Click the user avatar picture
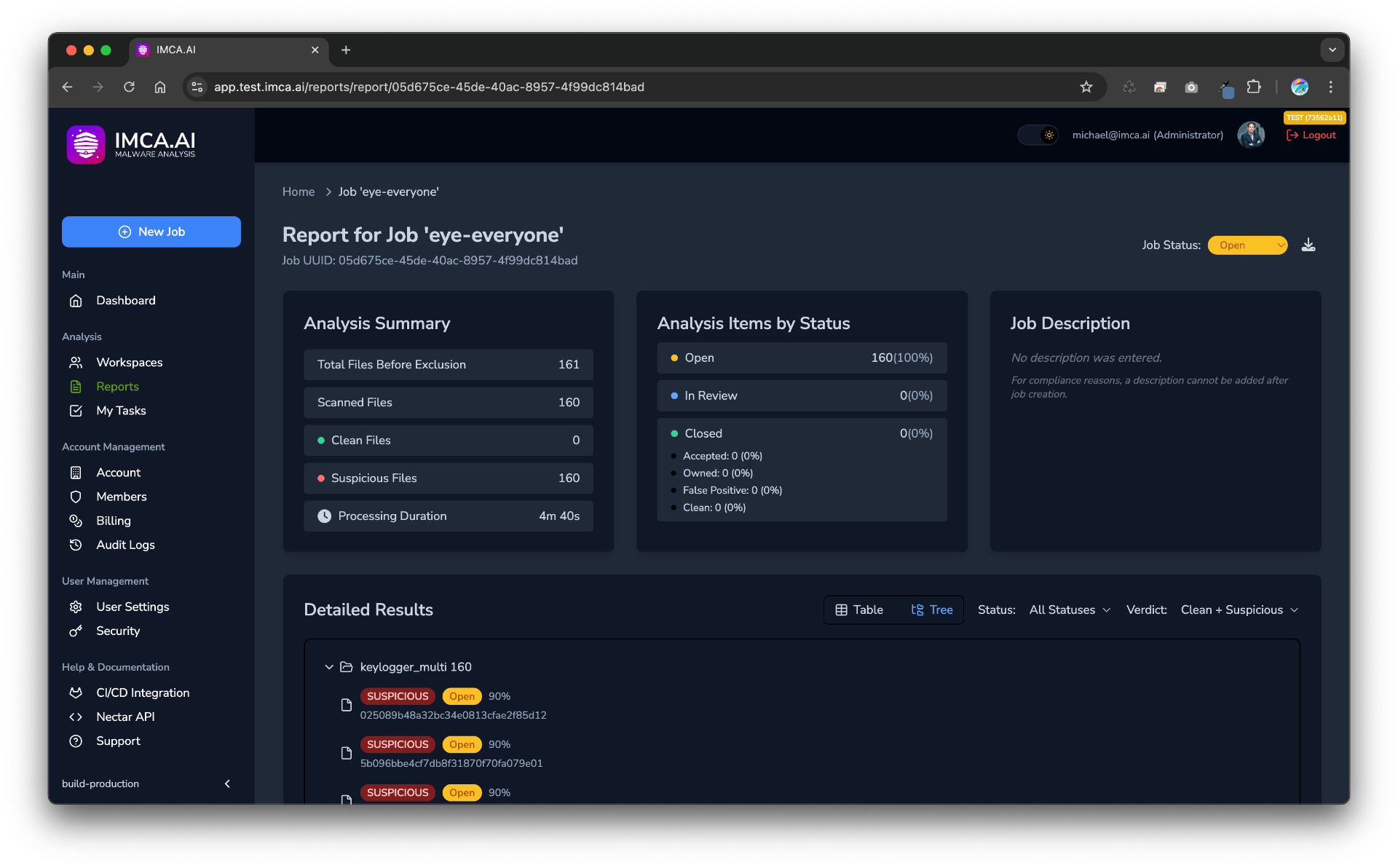 (1251, 135)
